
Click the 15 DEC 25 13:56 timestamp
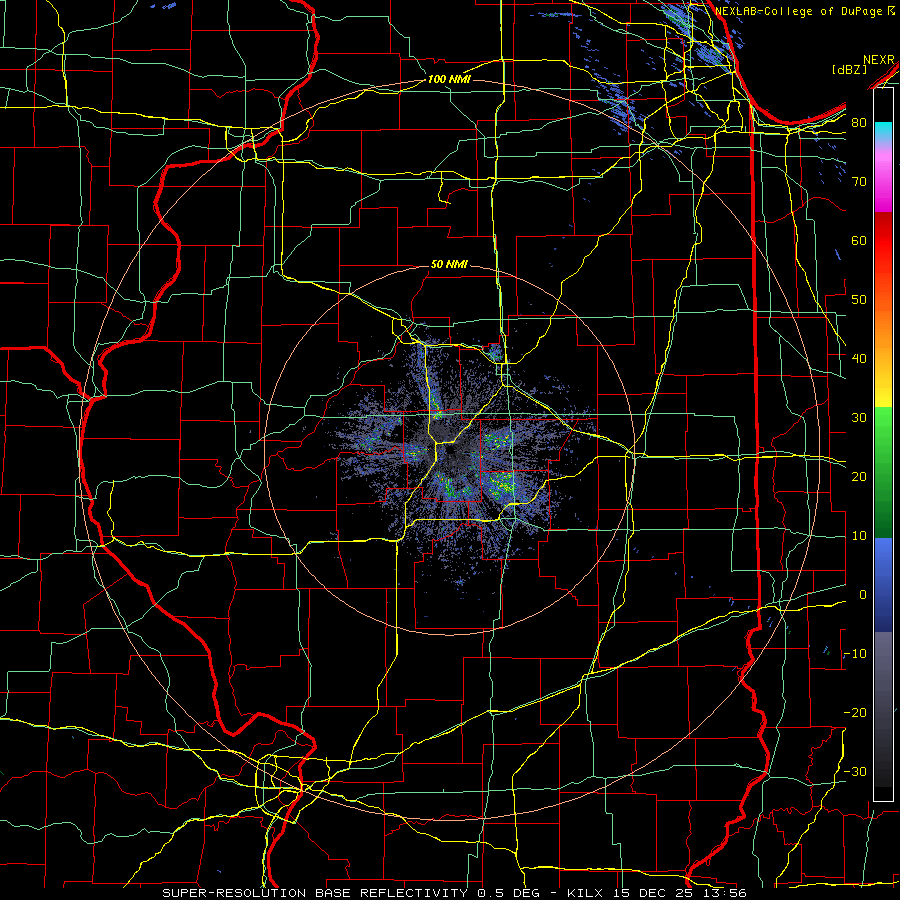[x=678, y=893]
